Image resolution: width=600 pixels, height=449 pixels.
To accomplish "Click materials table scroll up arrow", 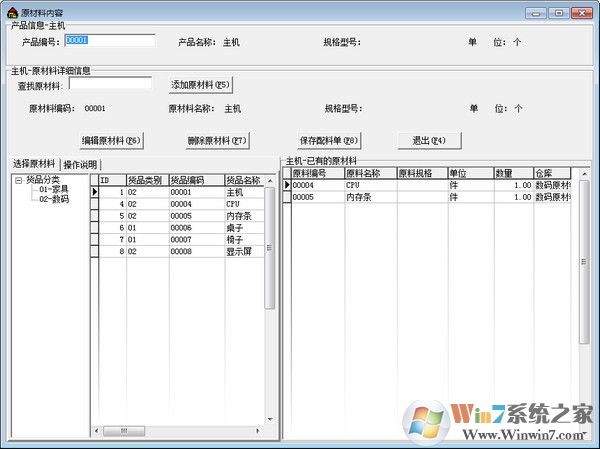I will coord(584,174).
